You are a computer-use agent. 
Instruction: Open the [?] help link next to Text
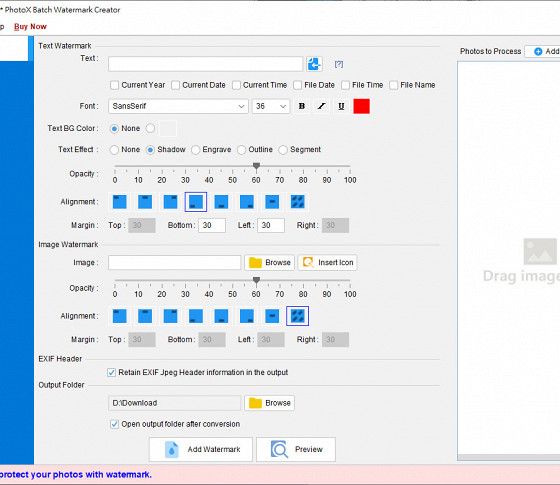(x=339, y=64)
